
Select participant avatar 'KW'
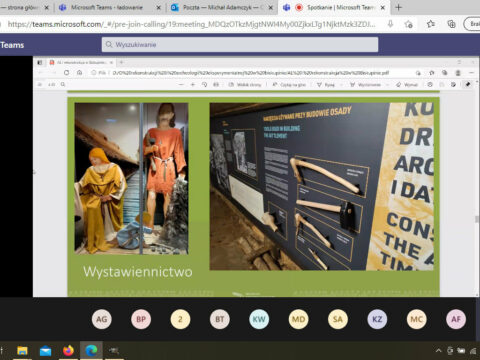pyautogui.click(x=259, y=319)
